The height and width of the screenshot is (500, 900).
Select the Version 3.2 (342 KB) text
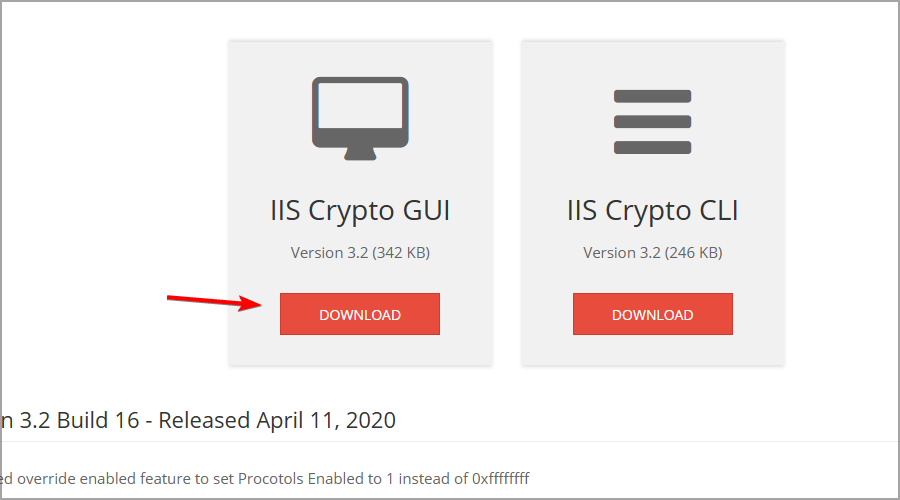[x=360, y=253]
